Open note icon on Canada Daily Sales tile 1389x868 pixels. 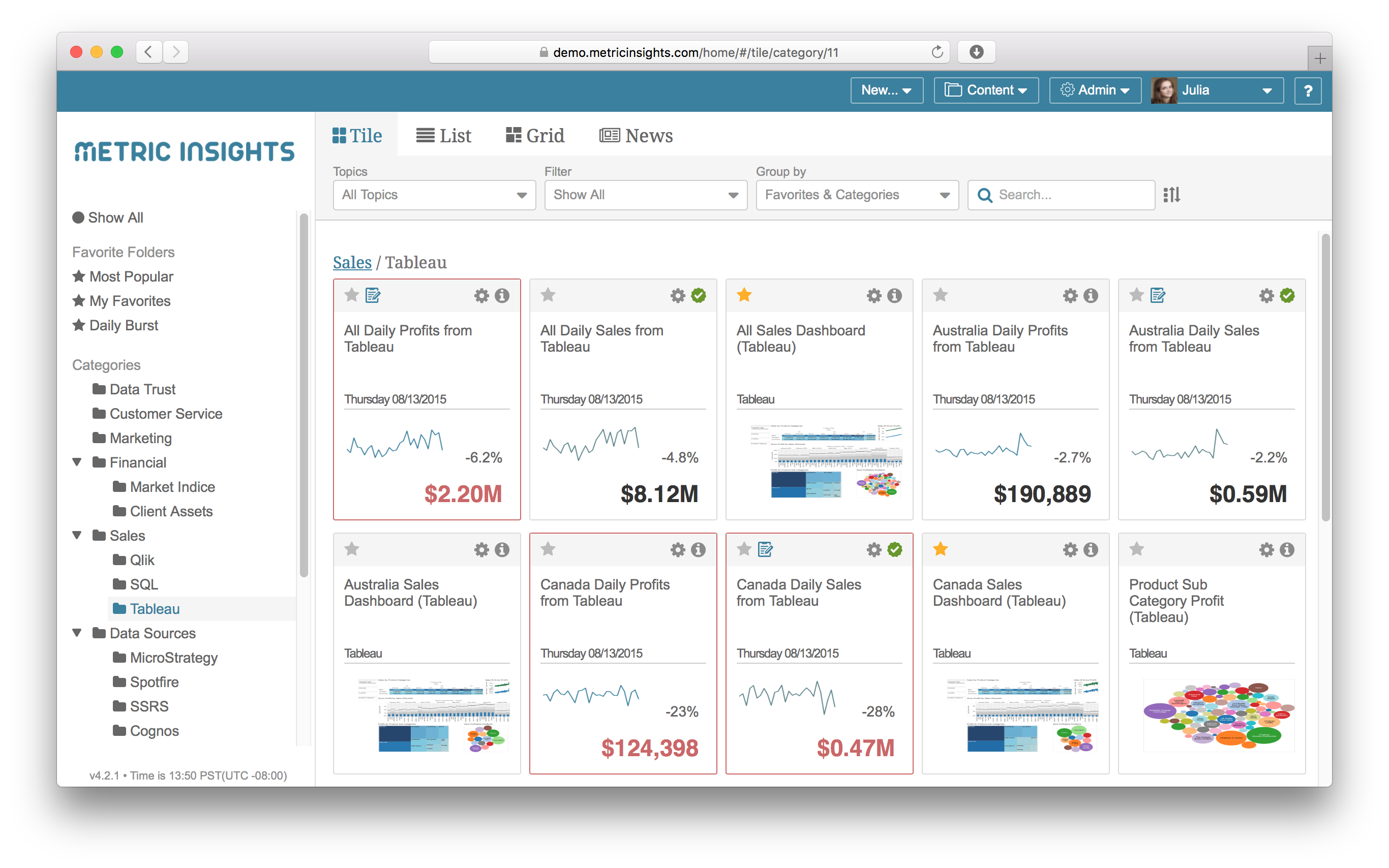[x=765, y=550]
